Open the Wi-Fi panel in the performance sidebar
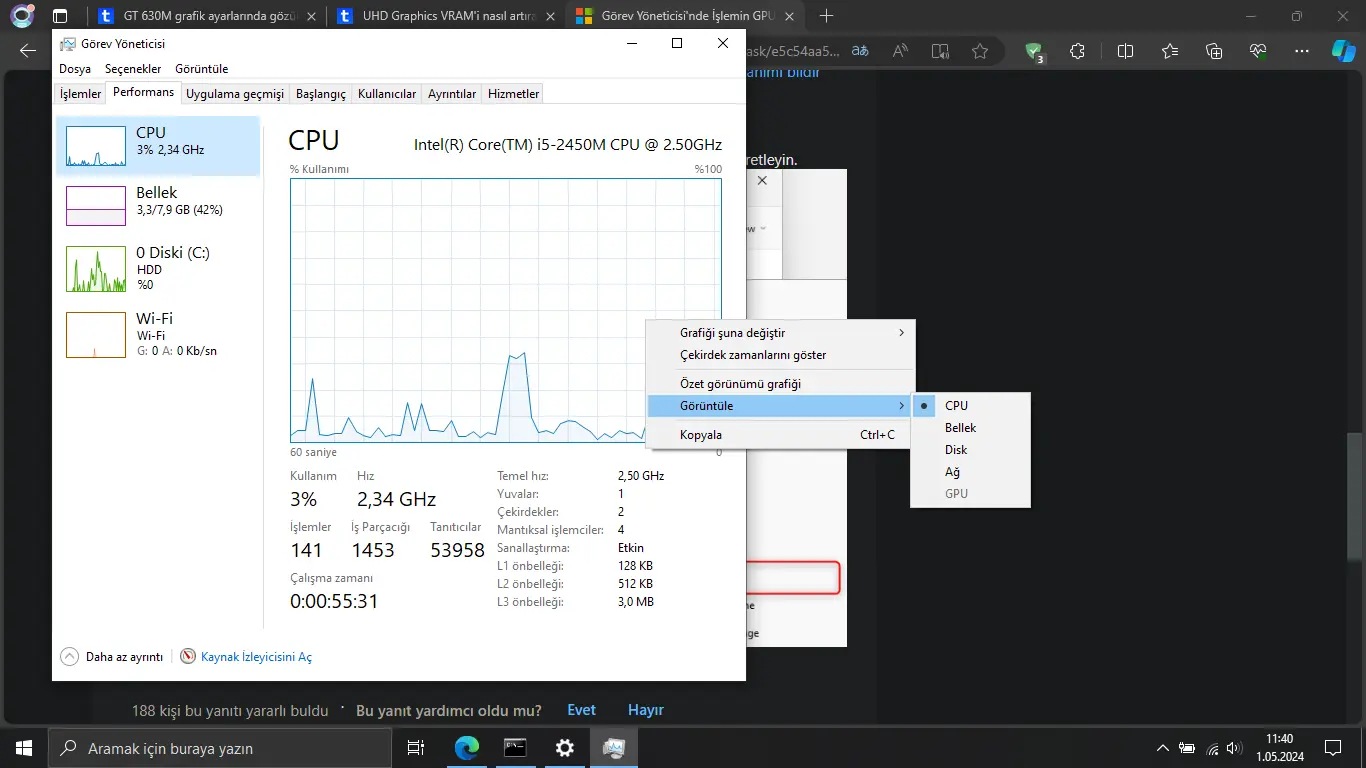 [158, 334]
